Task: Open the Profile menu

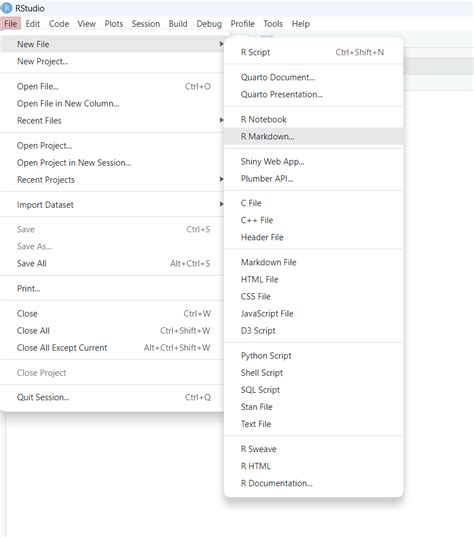Action: (242, 24)
